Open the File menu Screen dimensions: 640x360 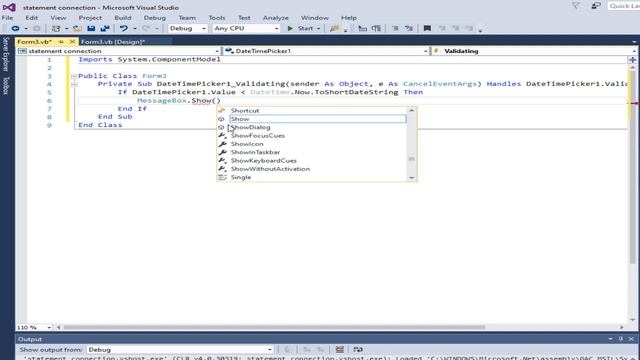[7, 18]
